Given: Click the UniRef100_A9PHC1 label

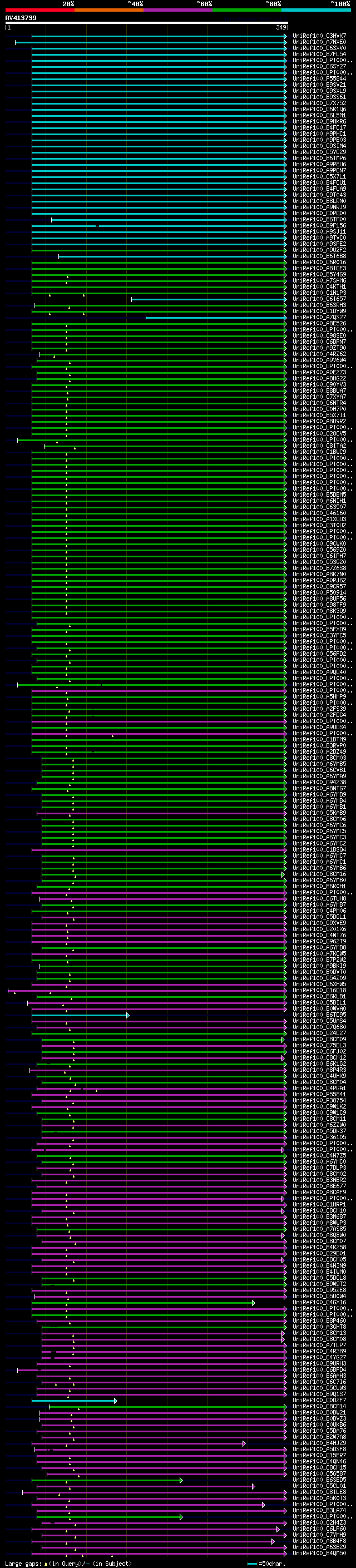Looking at the screenshot, I should [x=319, y=133].
